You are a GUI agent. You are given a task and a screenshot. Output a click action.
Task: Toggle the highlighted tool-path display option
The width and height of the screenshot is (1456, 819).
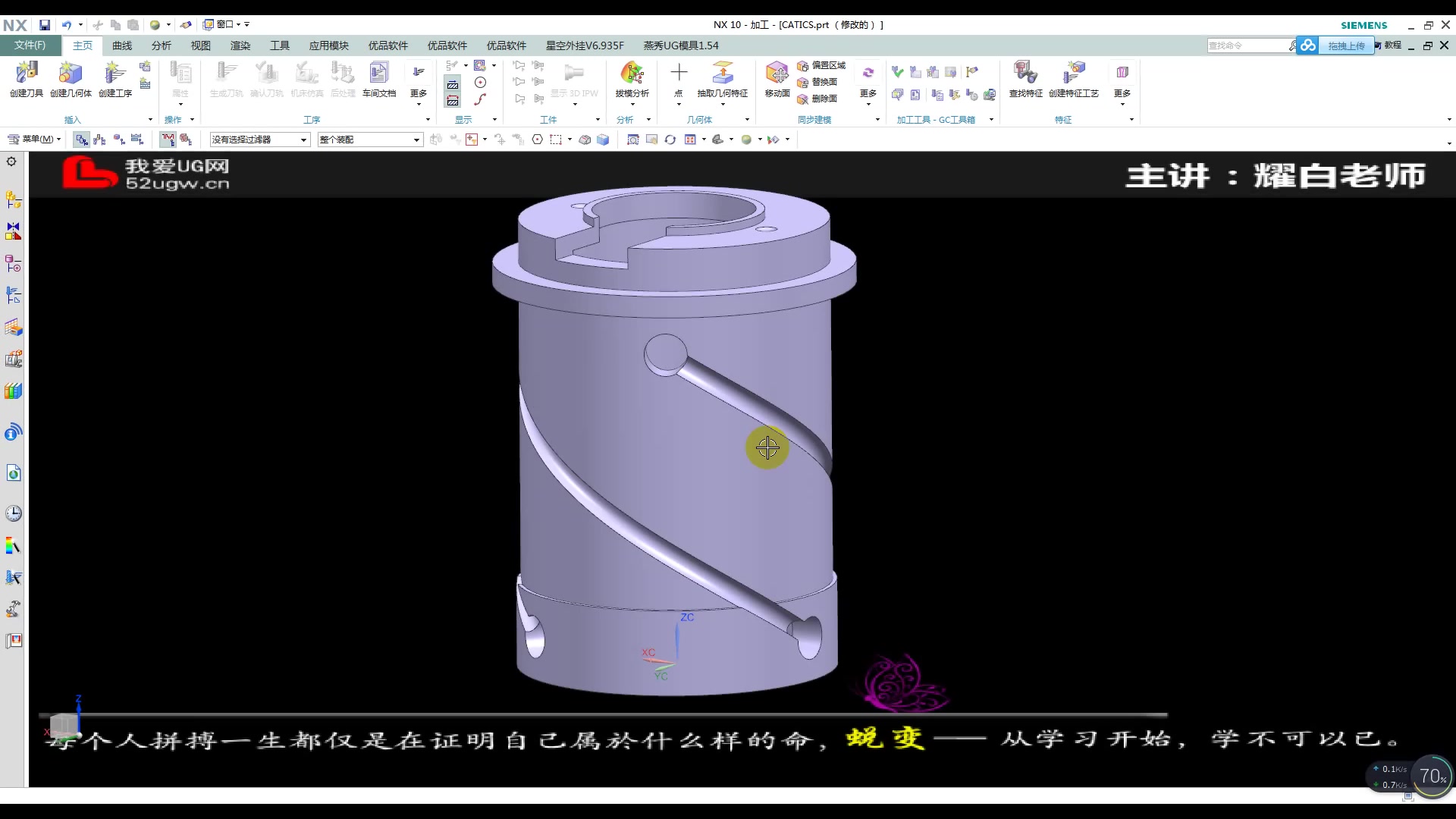(x=453, y=84)
